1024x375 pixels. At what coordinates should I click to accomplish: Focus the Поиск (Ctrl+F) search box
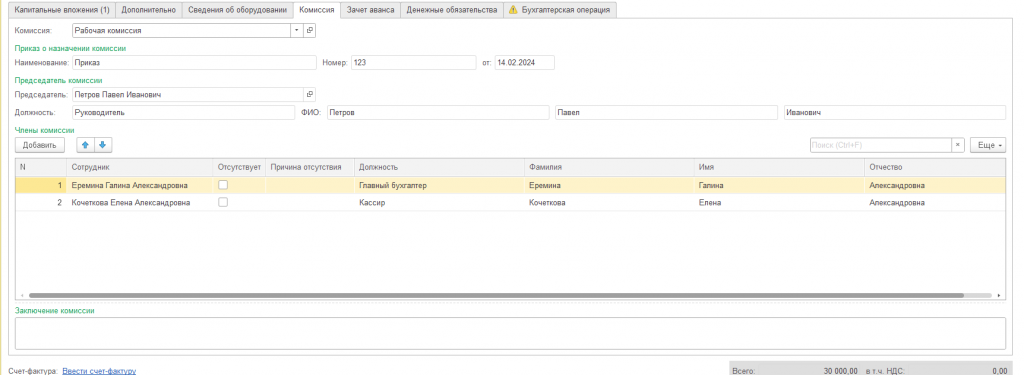pyautogui.click(x=880, y=145)
